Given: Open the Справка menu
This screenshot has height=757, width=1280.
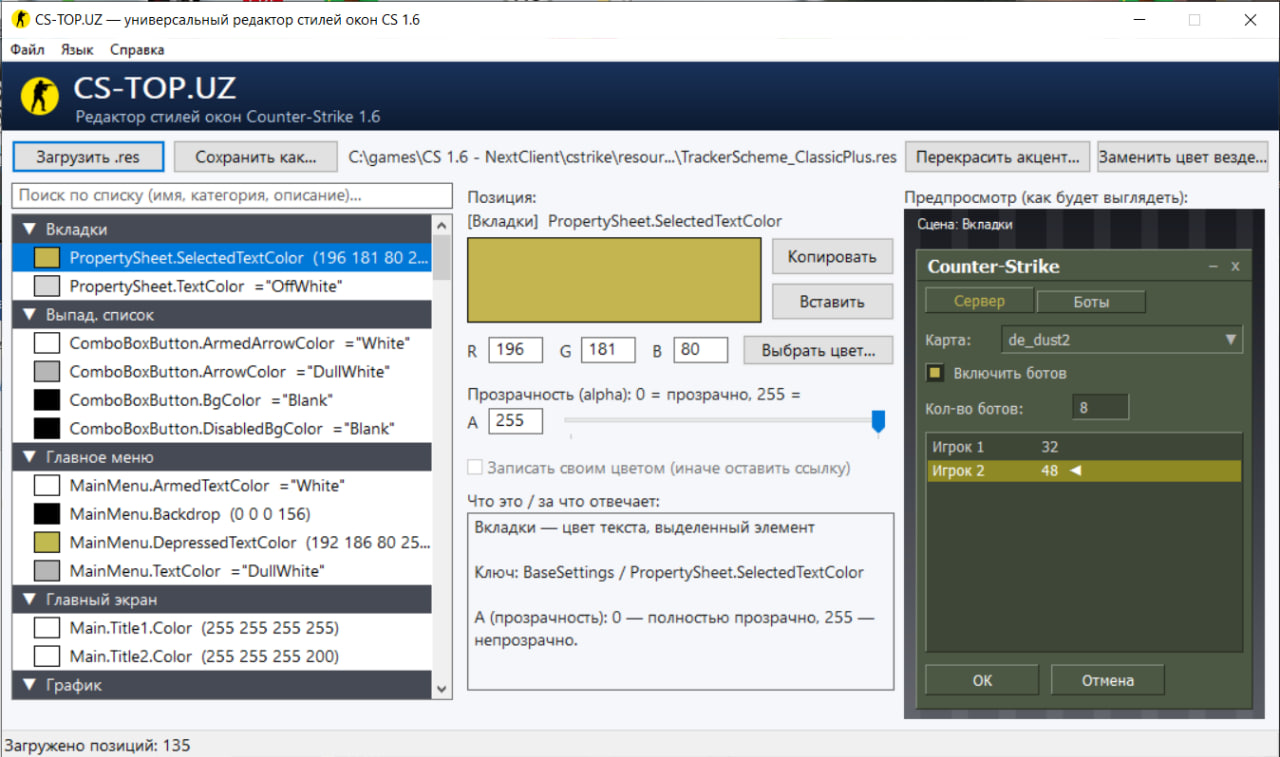Looking at the screenshot, I should point(137,49).
